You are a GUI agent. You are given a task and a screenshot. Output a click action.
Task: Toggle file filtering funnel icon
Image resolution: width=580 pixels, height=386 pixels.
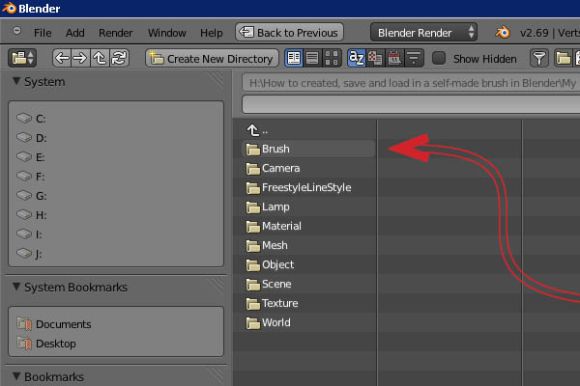539,58
